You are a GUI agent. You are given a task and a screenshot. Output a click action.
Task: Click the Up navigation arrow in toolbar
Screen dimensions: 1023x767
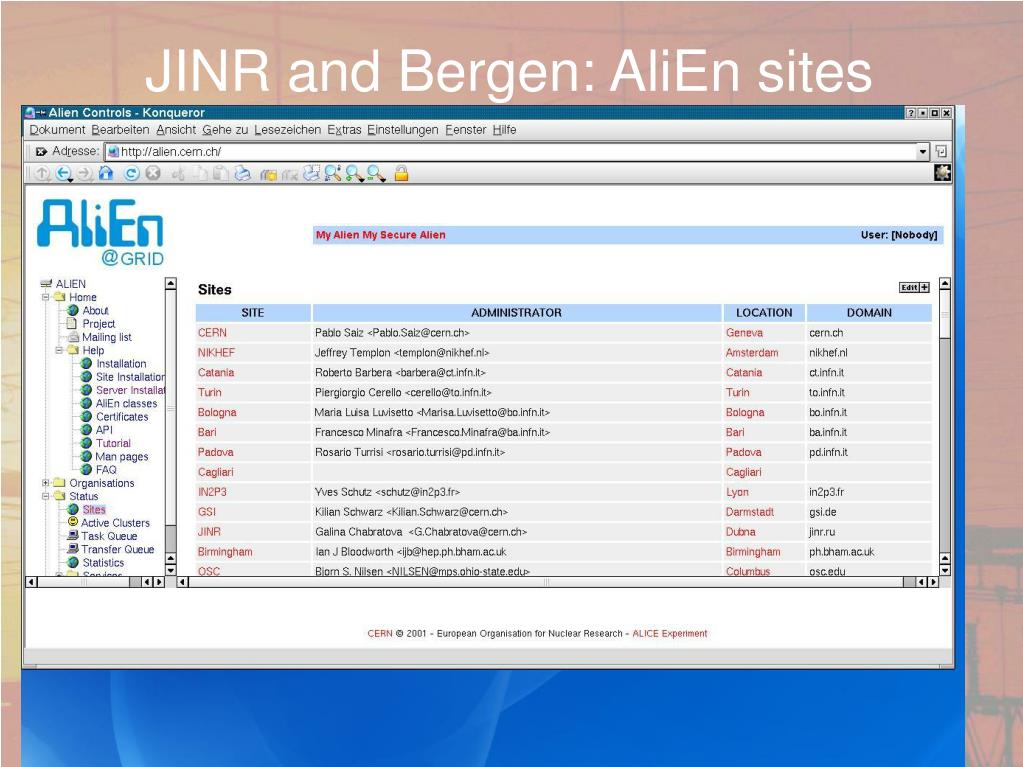[x=42, y=173]
